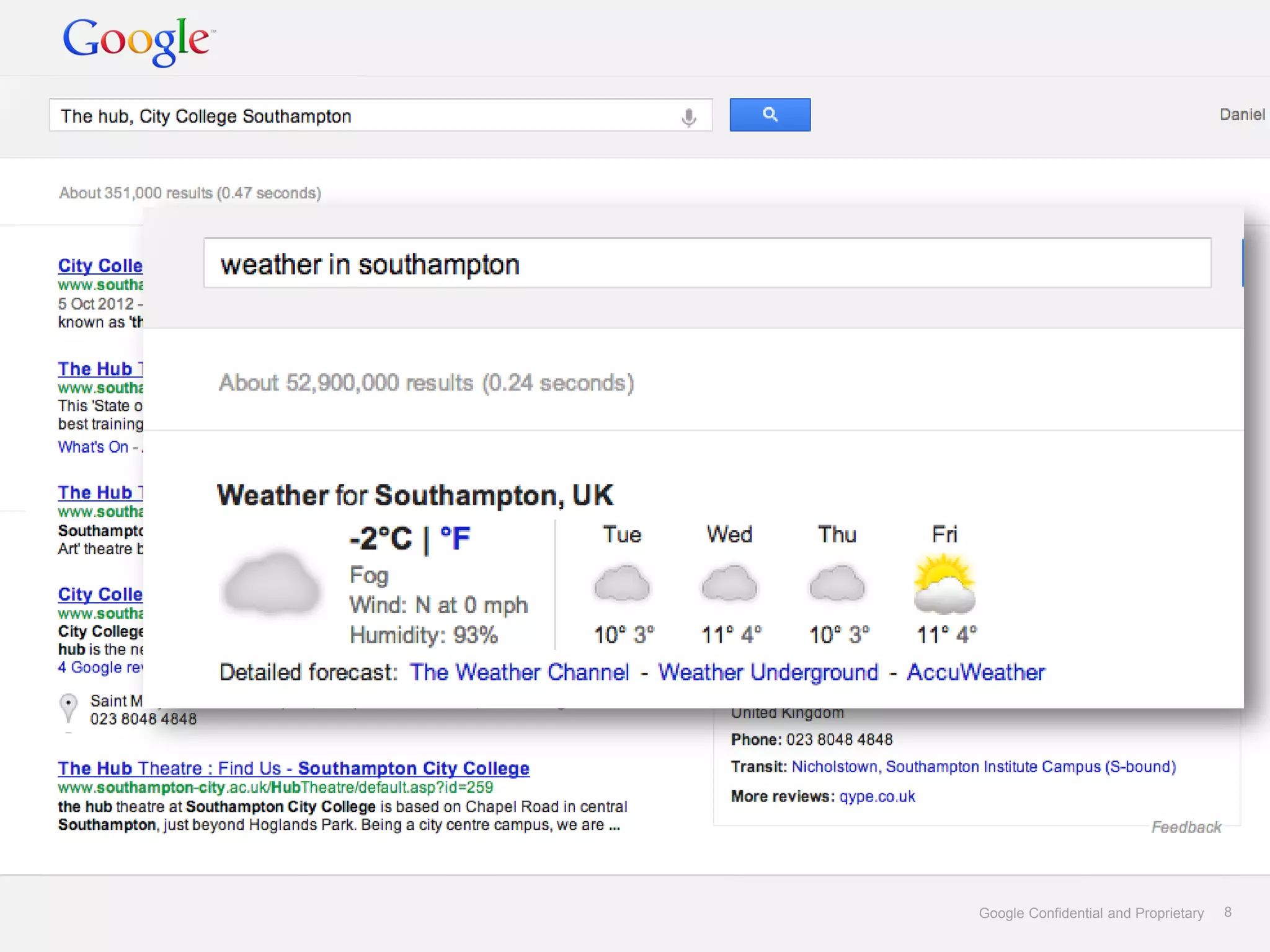1270x952 pixels.
Task: Click Nicholstown transit stop link
Action: coord(984,767)
